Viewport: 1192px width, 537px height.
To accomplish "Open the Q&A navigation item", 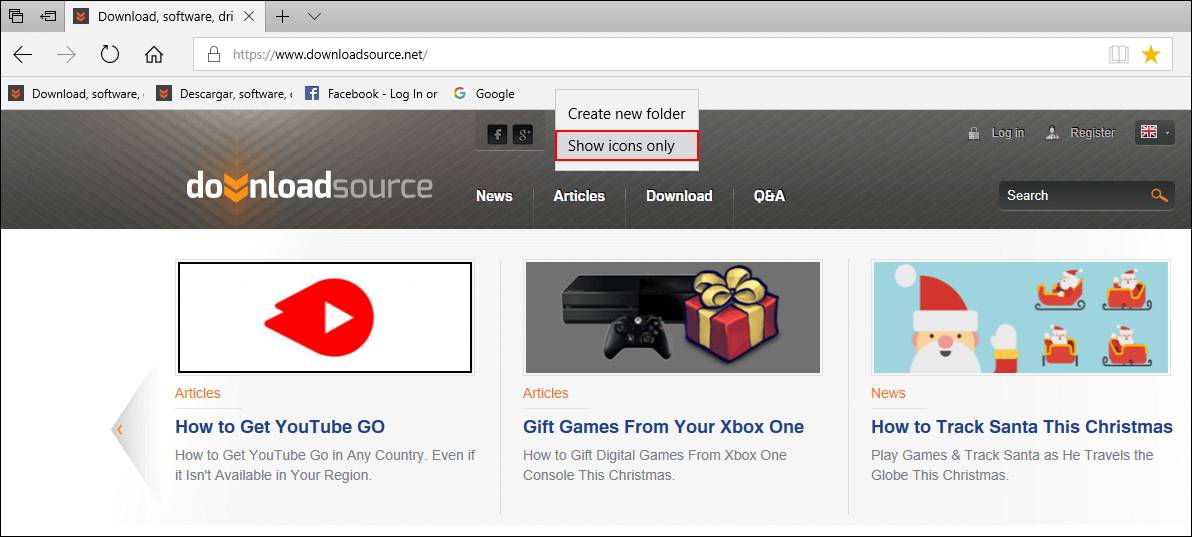I will point(769,196).
